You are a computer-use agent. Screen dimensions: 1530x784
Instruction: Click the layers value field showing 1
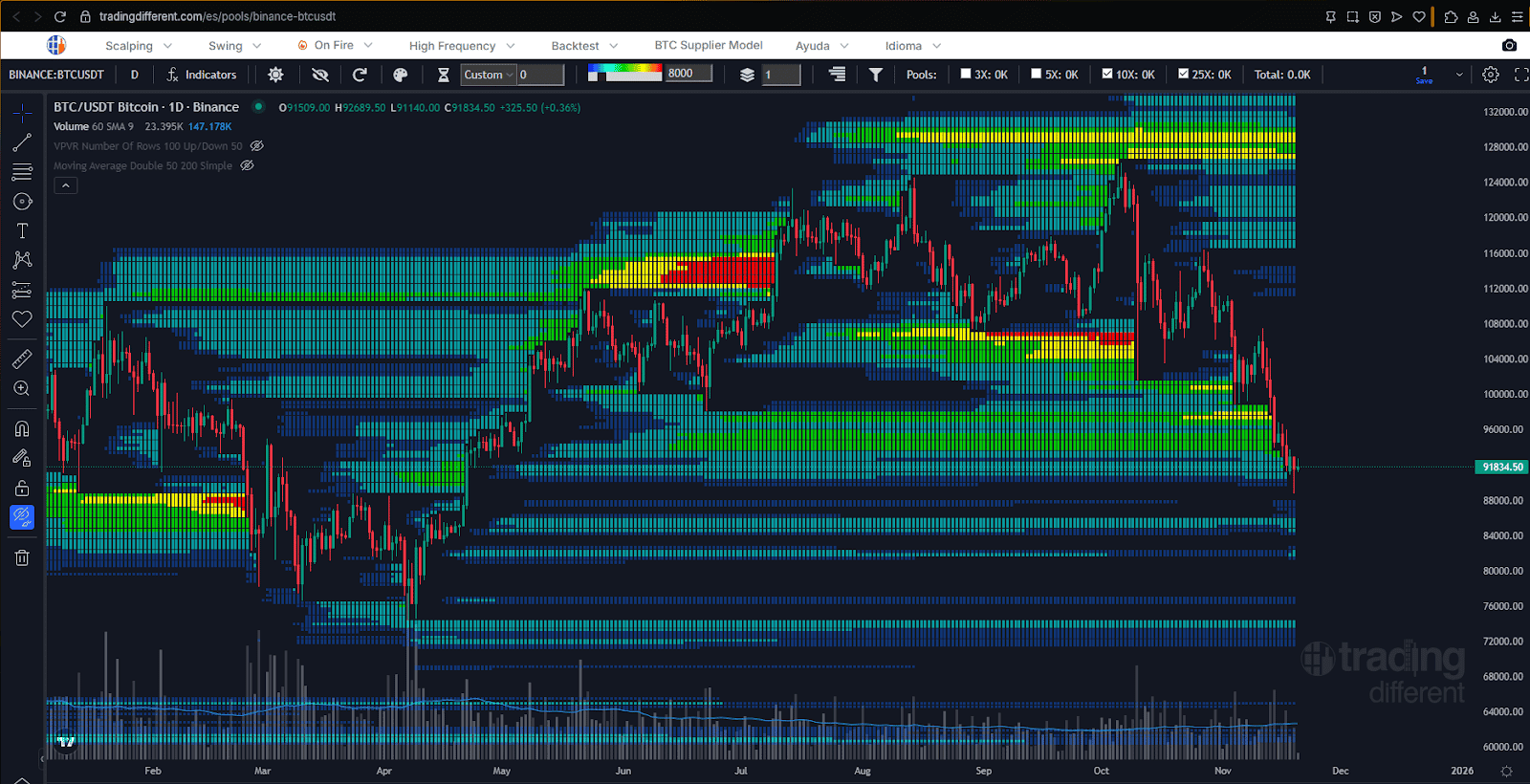pyautogui.click(x=781, y=75)
